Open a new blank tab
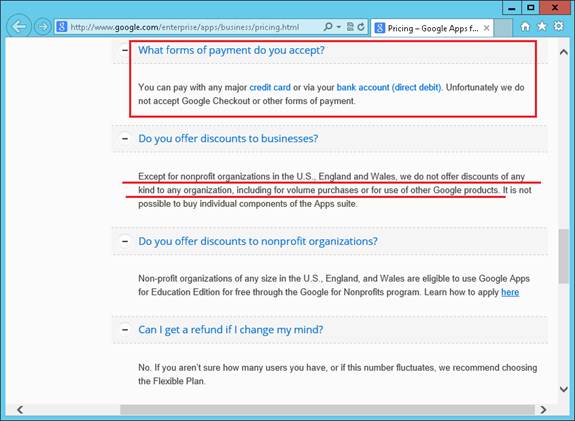The image size is (575, 421). tap(503, 28)
